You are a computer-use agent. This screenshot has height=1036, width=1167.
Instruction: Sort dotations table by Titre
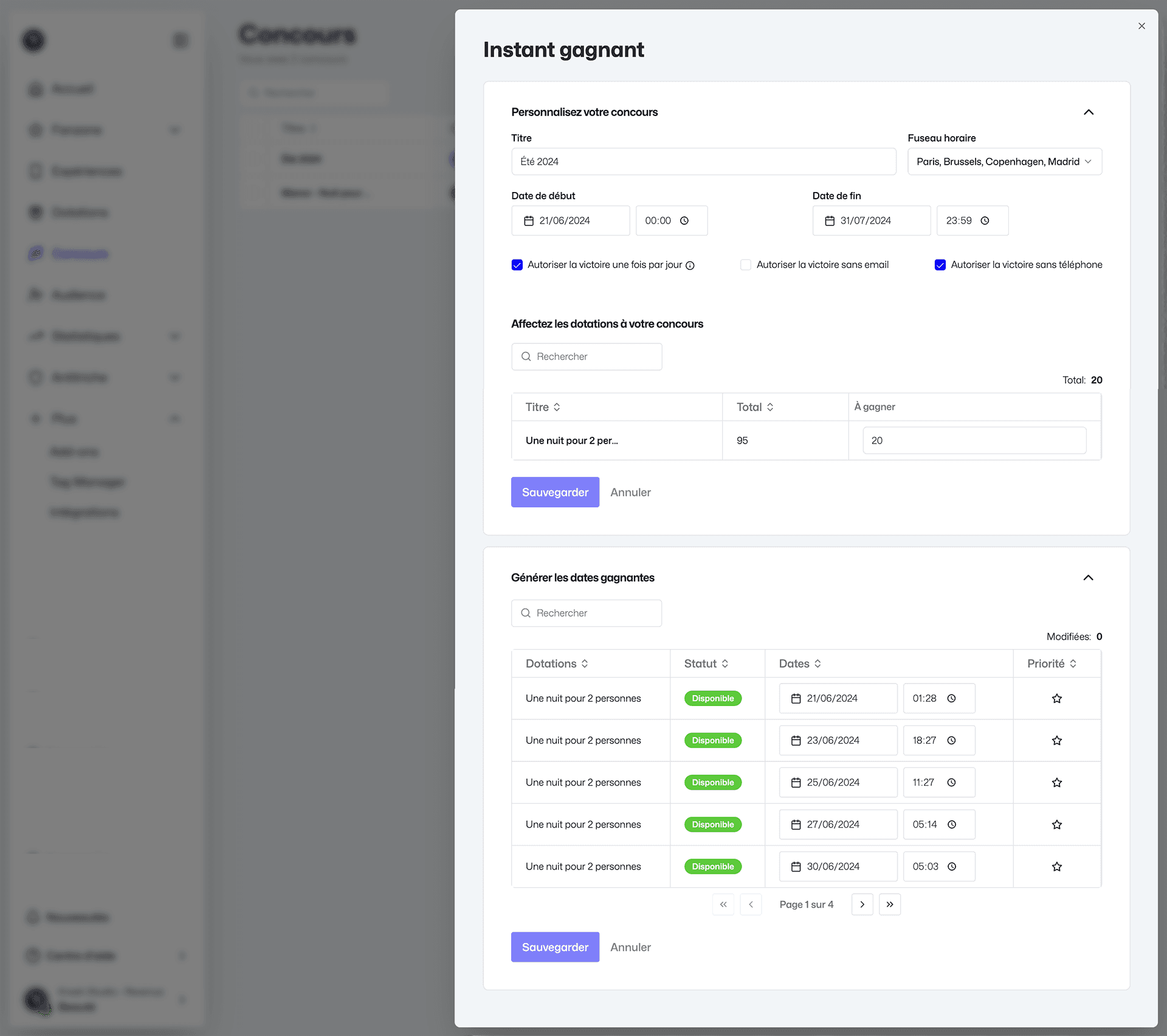coord(543,407)
